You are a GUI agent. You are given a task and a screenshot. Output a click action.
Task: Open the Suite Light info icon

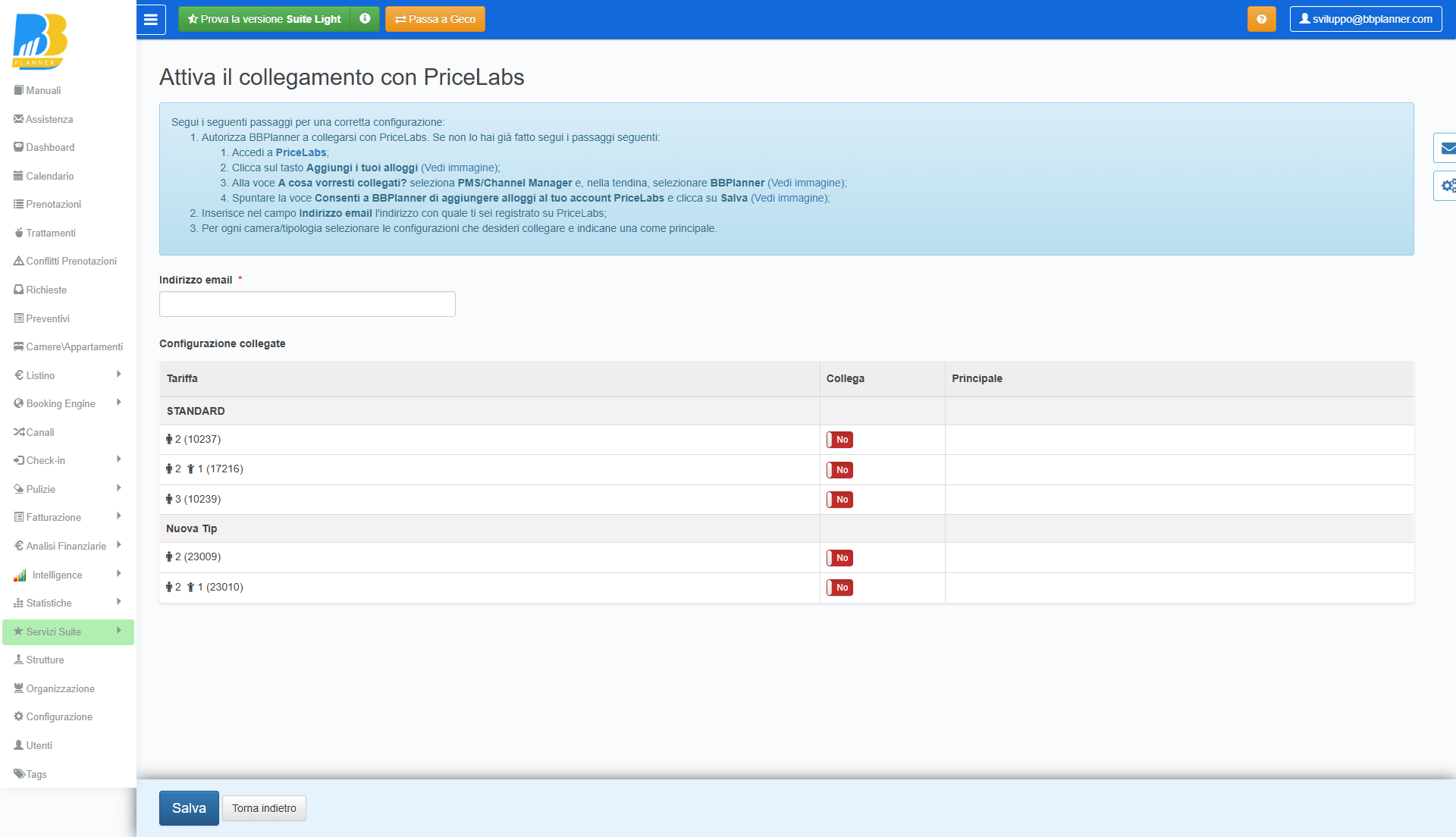click(x=365, y=19)
